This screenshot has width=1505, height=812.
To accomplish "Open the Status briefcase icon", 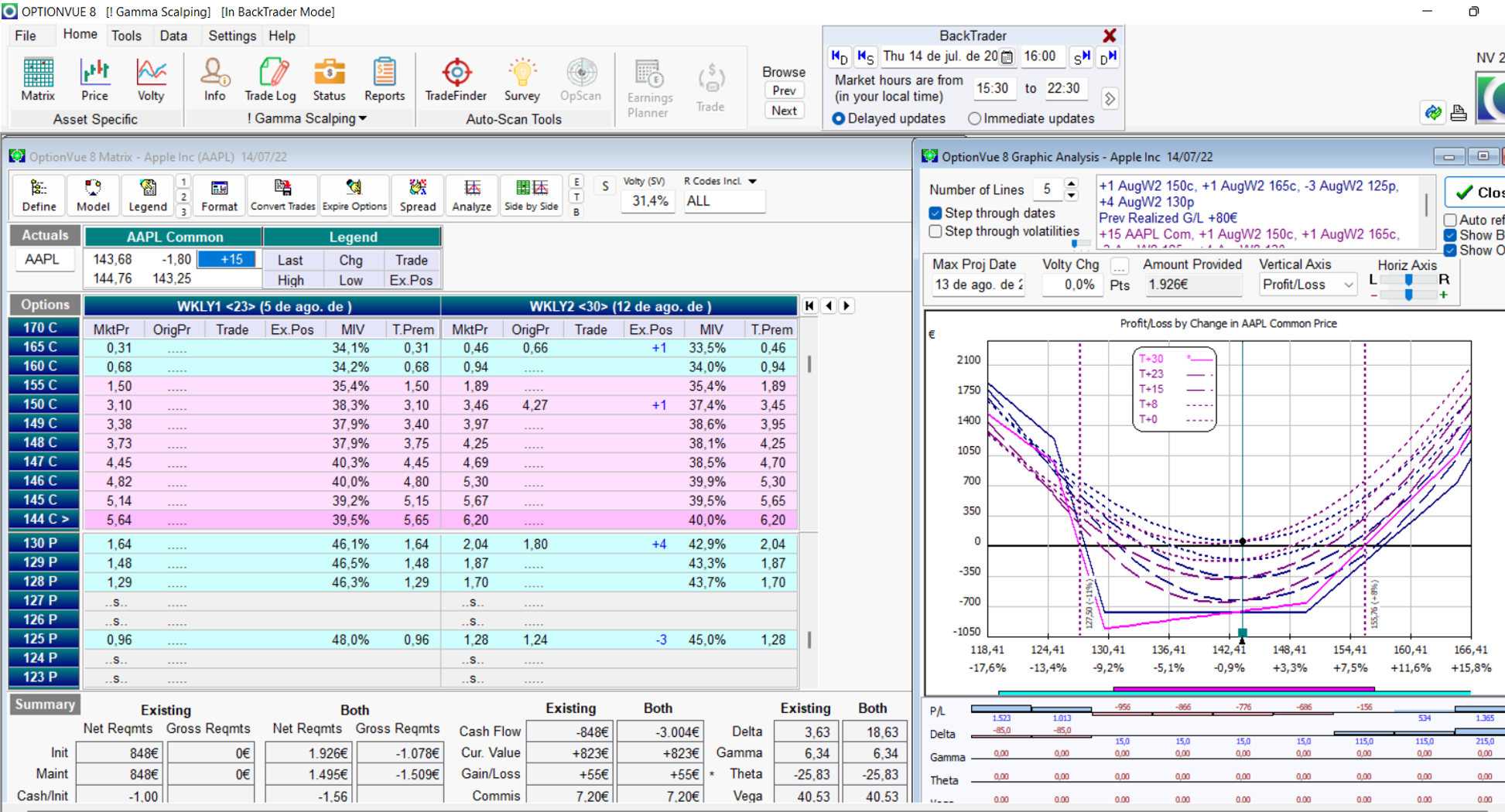I will (x=329, y=80).
